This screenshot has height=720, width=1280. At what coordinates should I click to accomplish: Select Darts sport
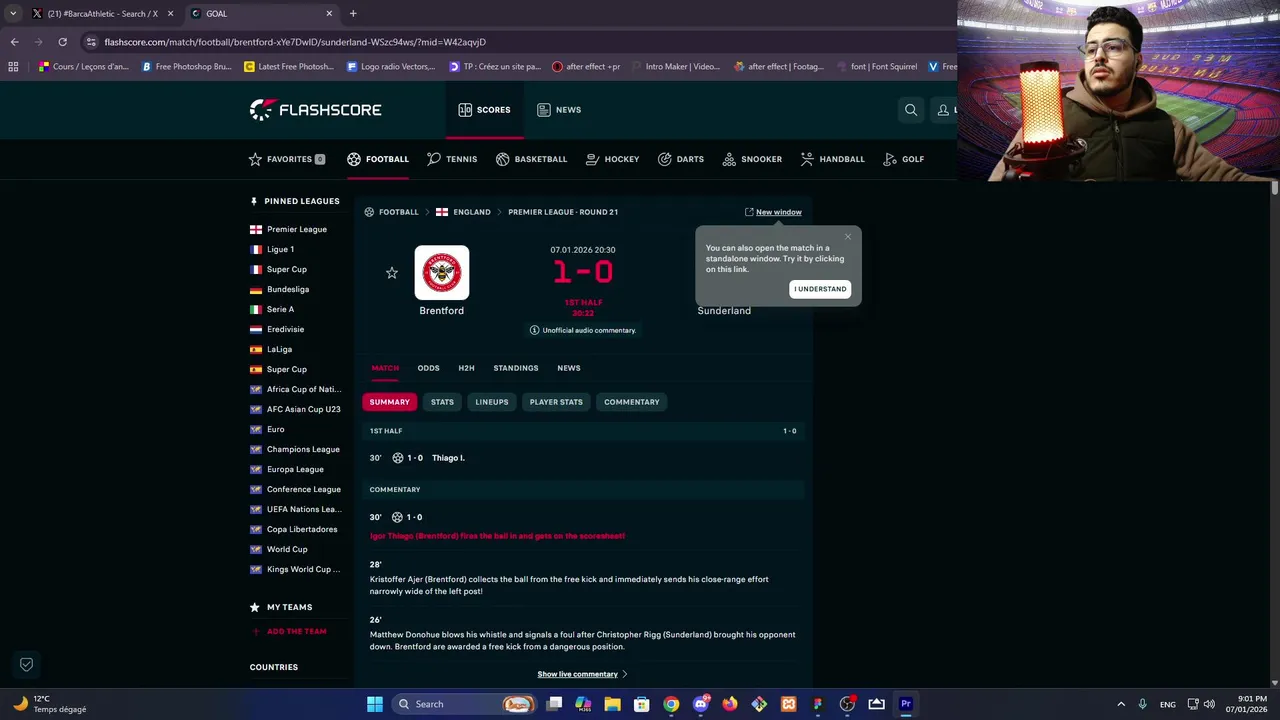pos(681,159)
